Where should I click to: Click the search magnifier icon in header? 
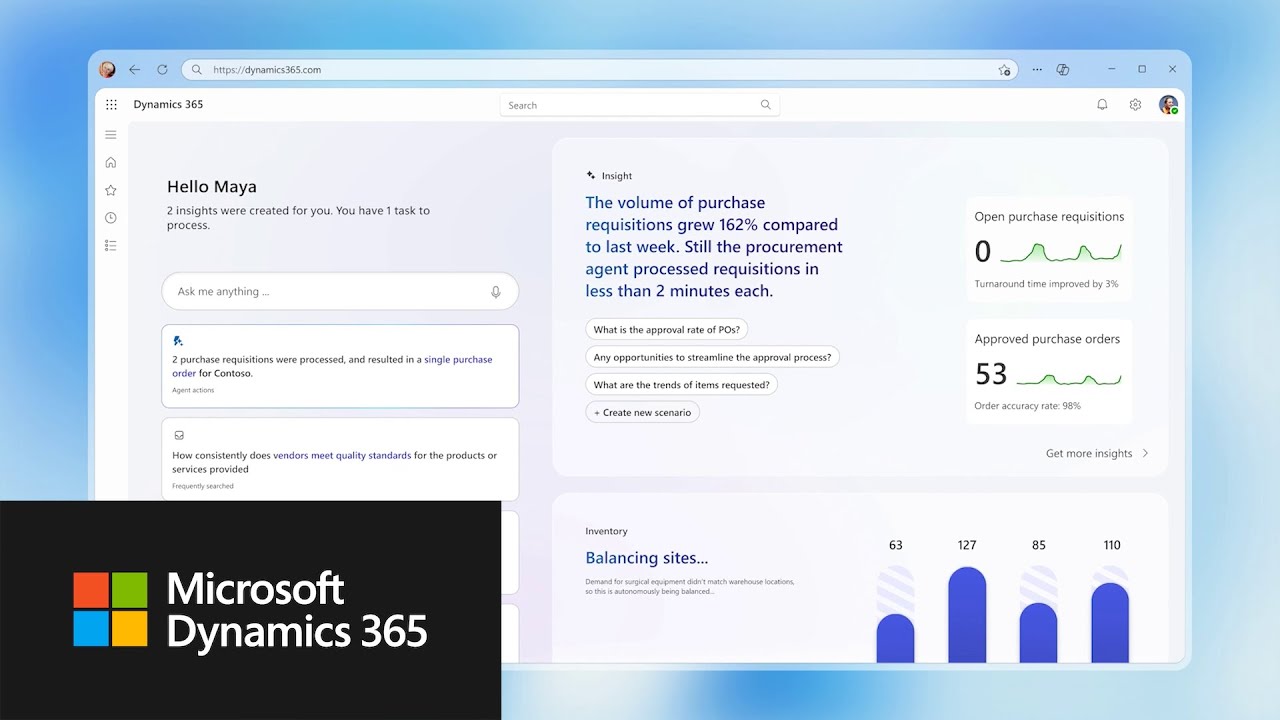point(765,104)
